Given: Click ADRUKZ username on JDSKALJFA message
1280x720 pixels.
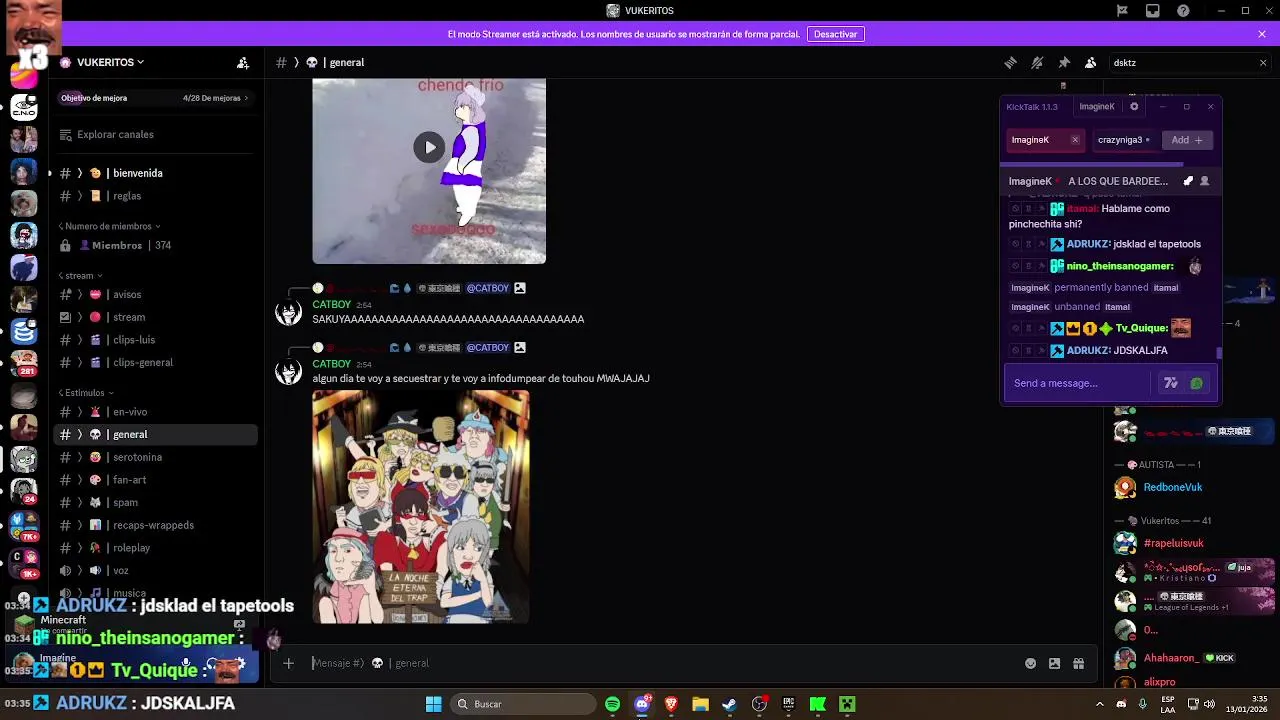Looking at the screenshot, I should pyautogui.click(x=1088, y=350).
